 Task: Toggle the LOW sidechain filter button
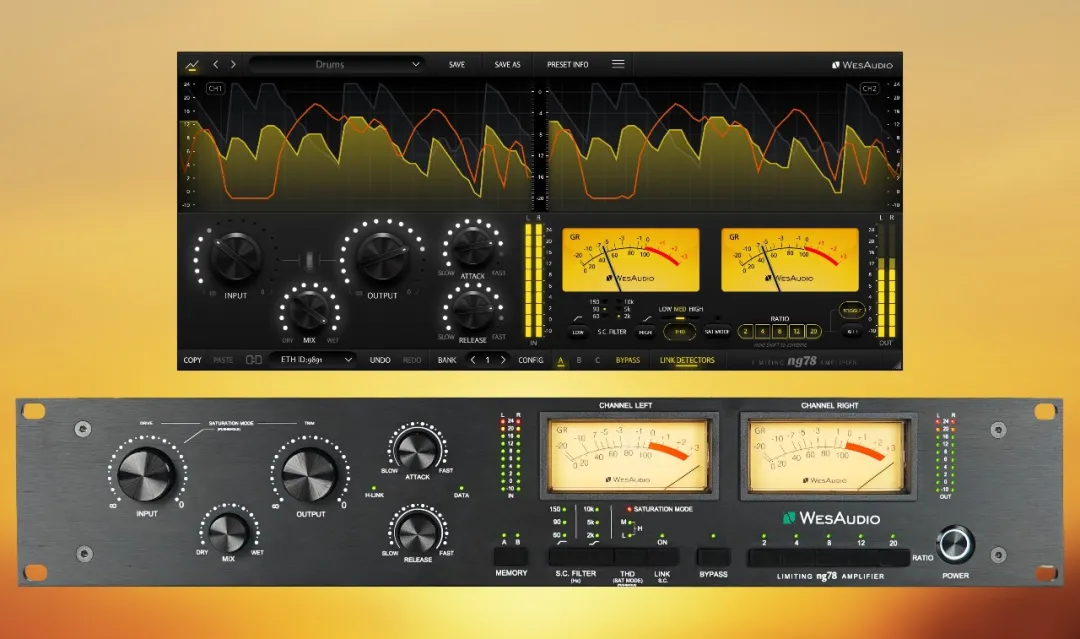click(578, 333)
